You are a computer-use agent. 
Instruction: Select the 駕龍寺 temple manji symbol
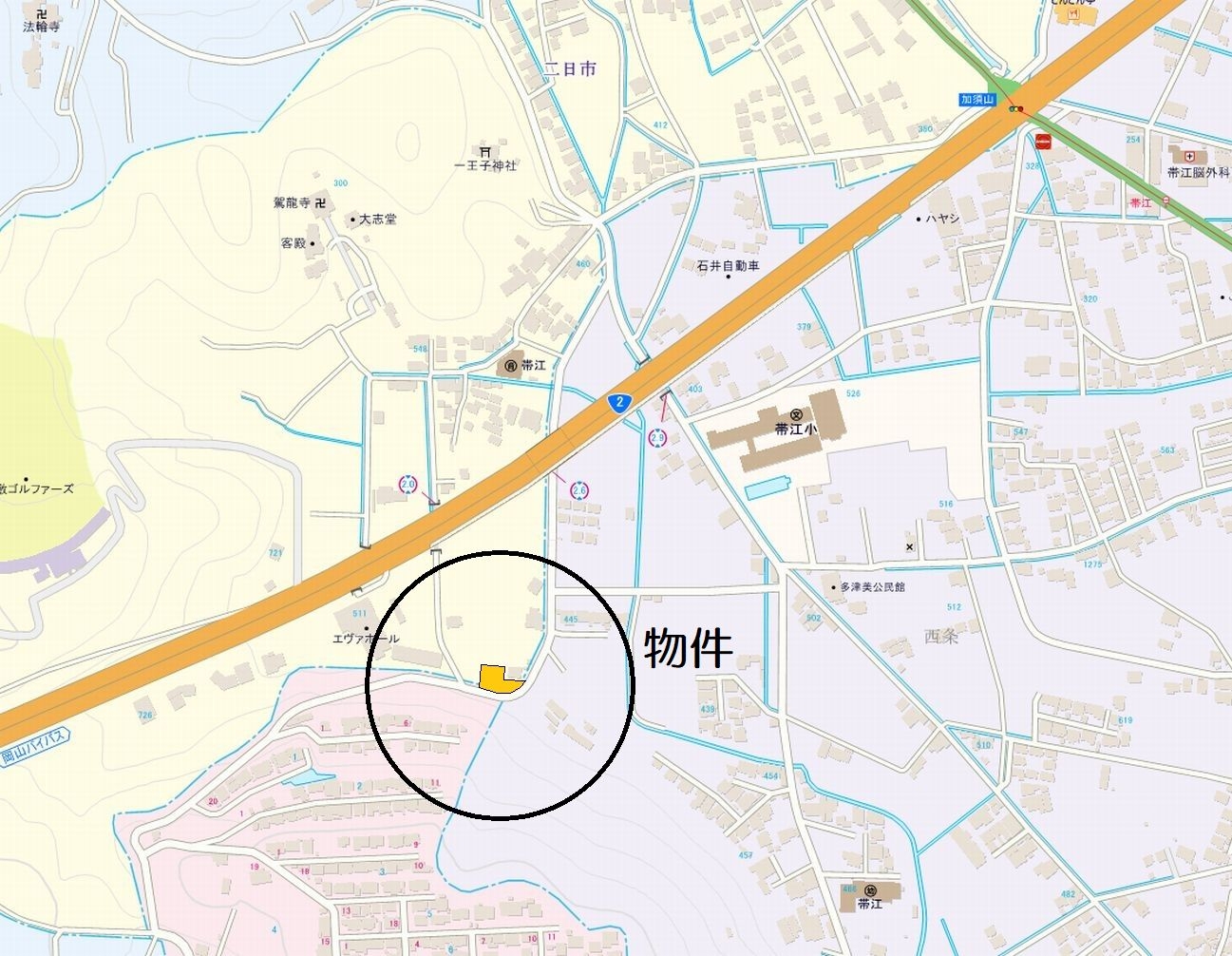point(320,203)
